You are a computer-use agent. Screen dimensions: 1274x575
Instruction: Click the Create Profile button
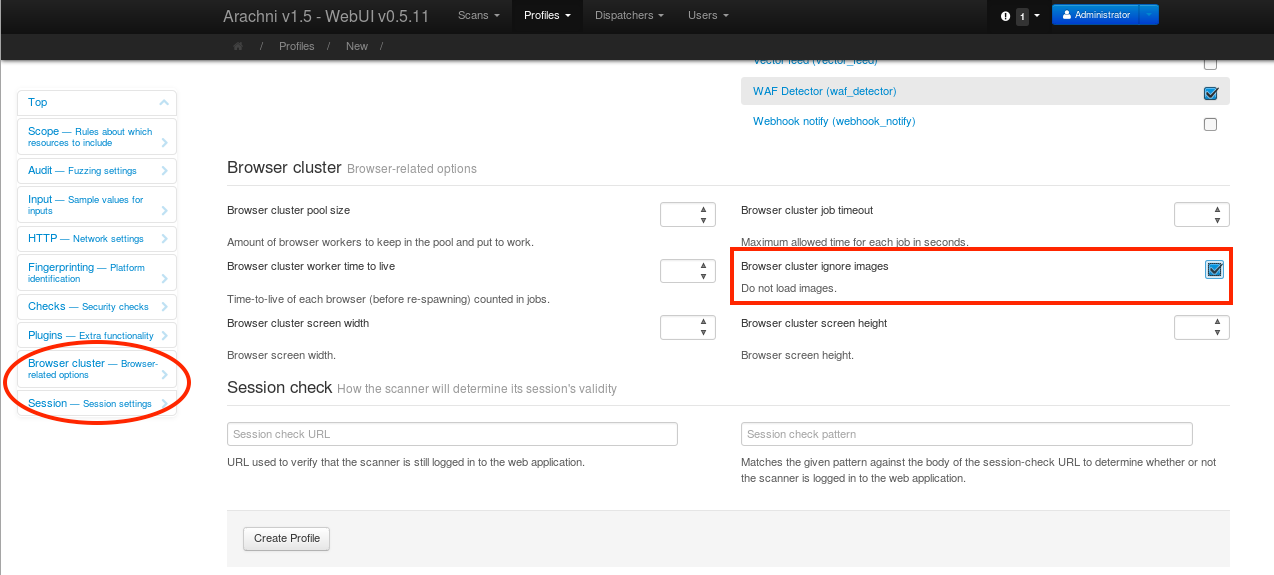point(286,538)
